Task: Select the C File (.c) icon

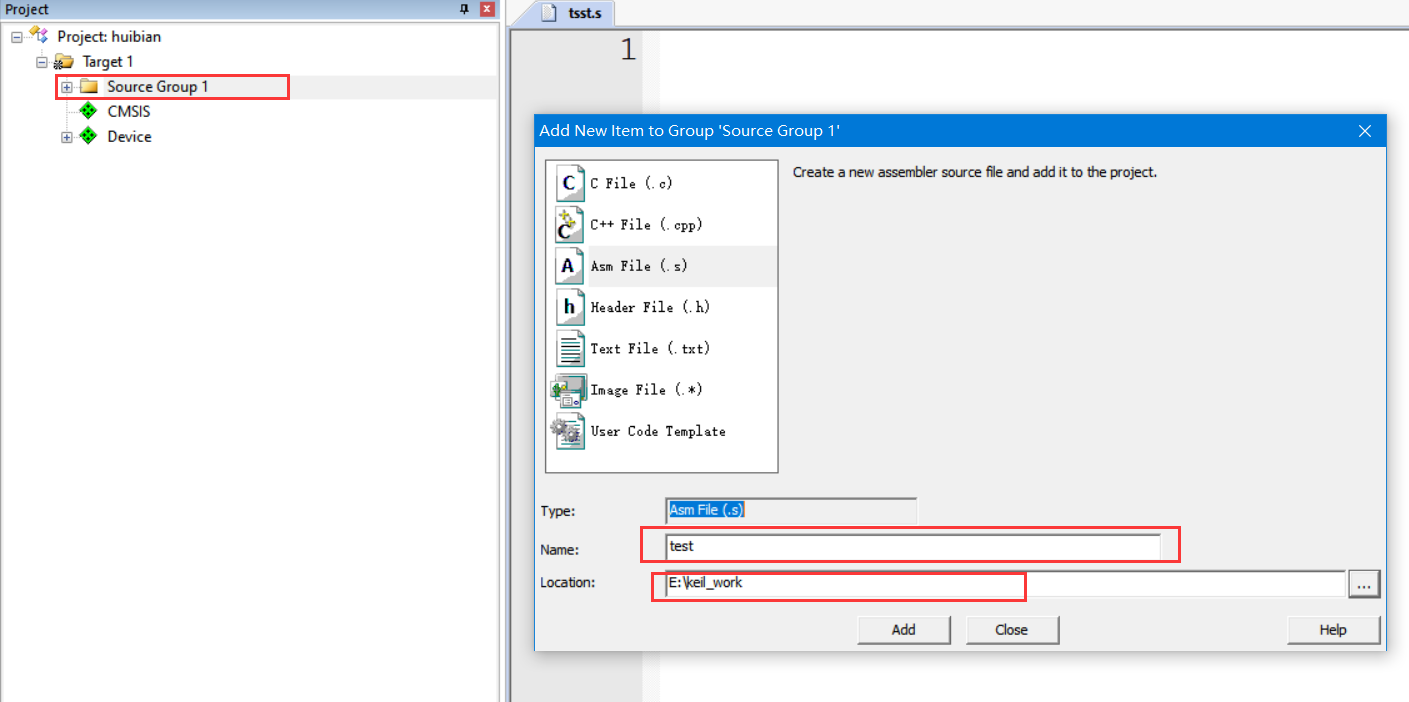Action: (x=570, y=183)
